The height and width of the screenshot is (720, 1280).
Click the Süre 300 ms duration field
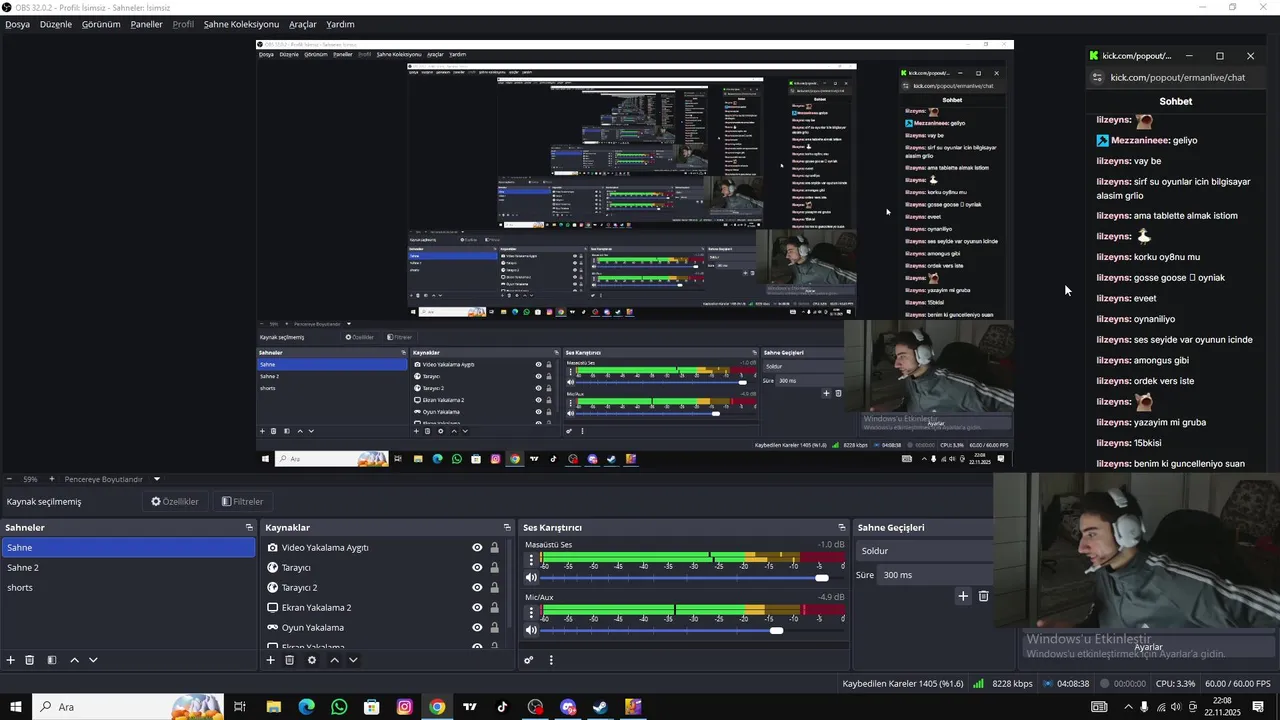pyautogui.click(x=936, y=575)
